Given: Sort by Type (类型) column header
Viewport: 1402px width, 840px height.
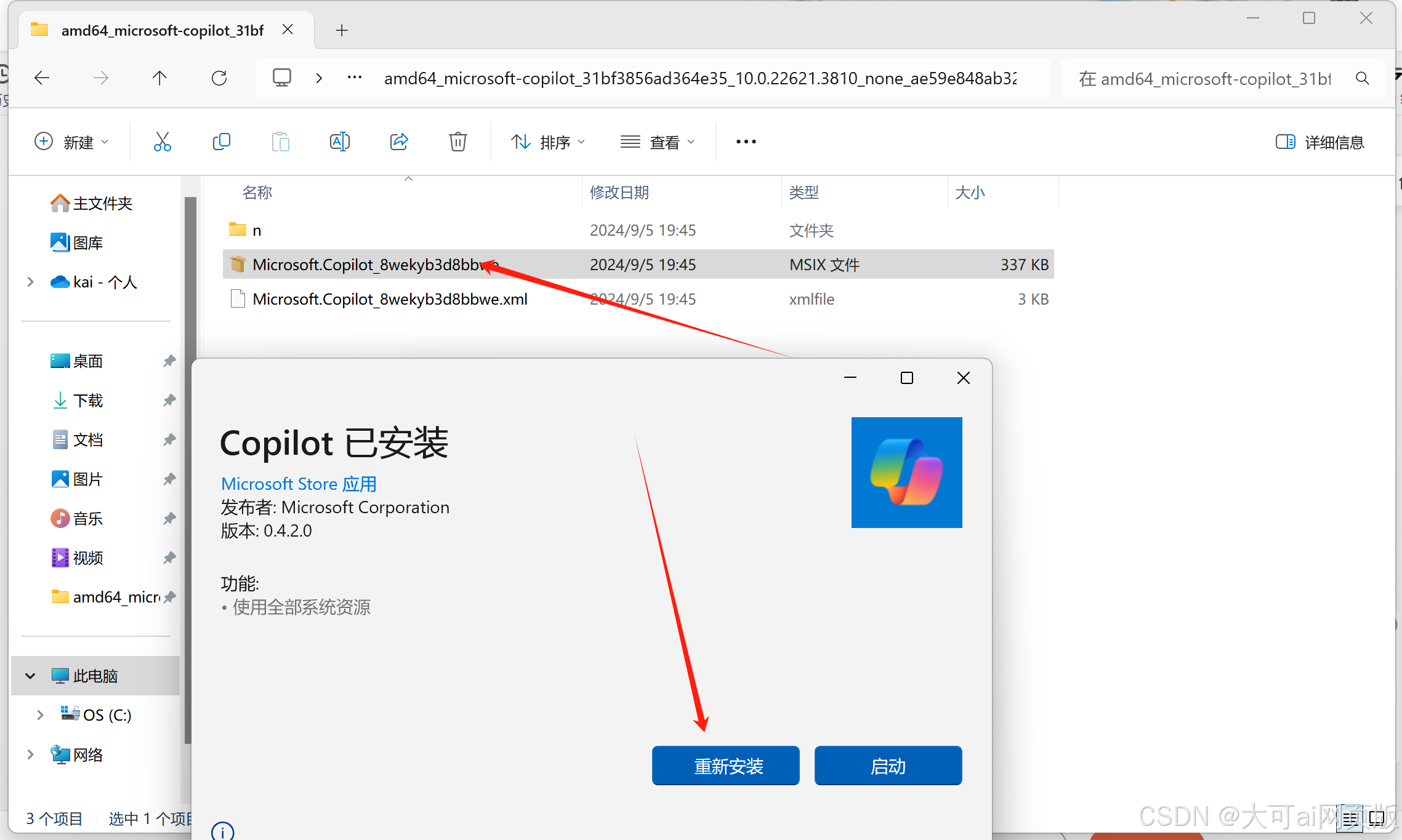Looking at the screenshot, I should [x=804, y=193].
